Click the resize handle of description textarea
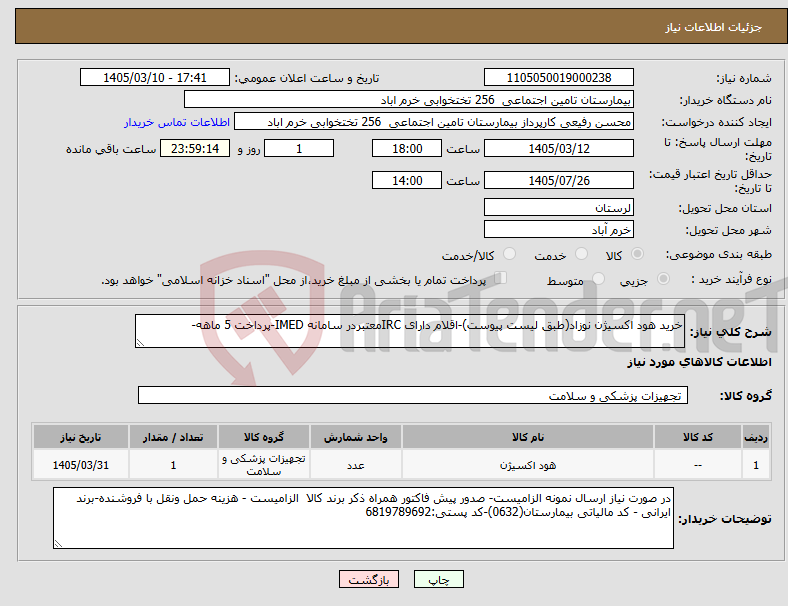 (140, 343)
